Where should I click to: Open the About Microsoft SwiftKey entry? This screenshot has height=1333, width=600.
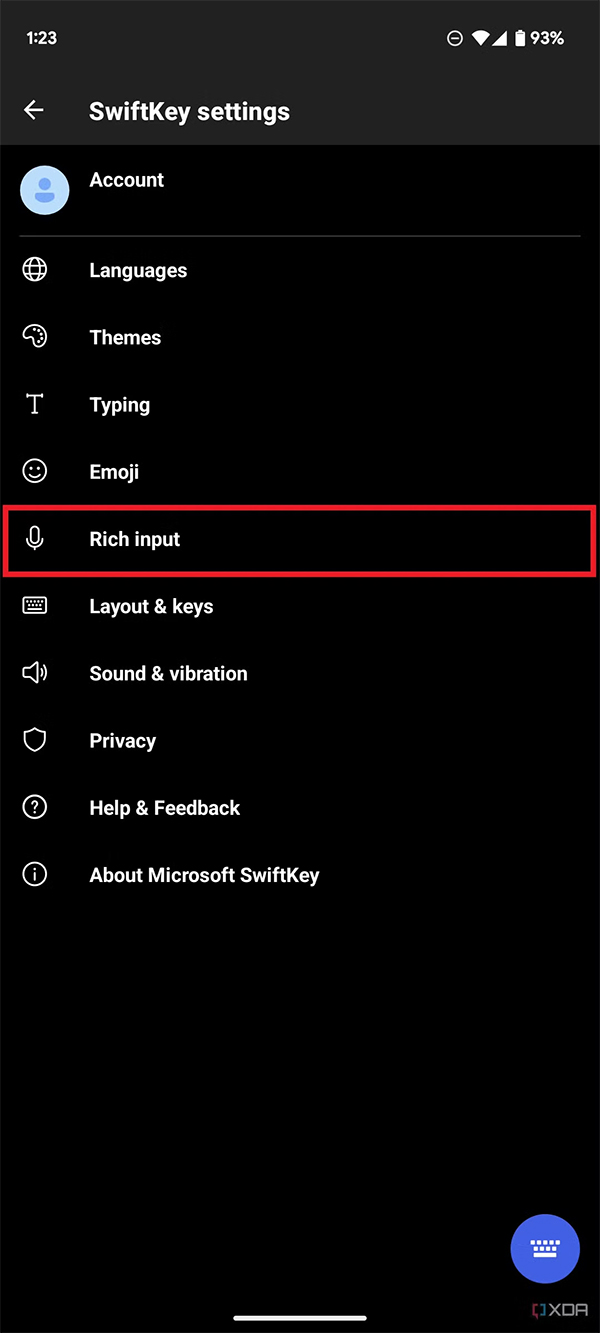[x=204, y=874]
